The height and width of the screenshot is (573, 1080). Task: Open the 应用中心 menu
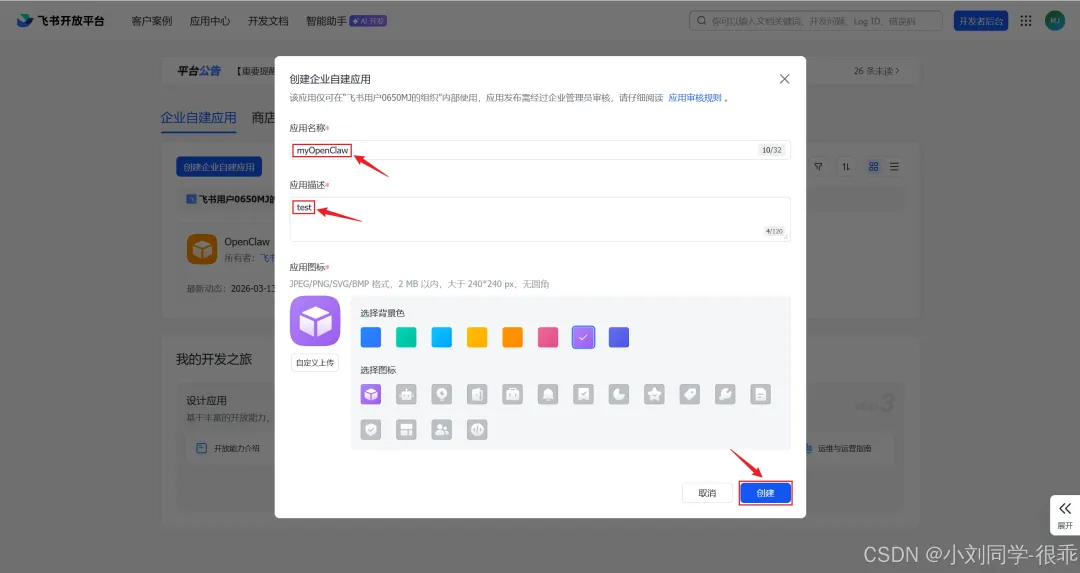click(x=210, y=21)
